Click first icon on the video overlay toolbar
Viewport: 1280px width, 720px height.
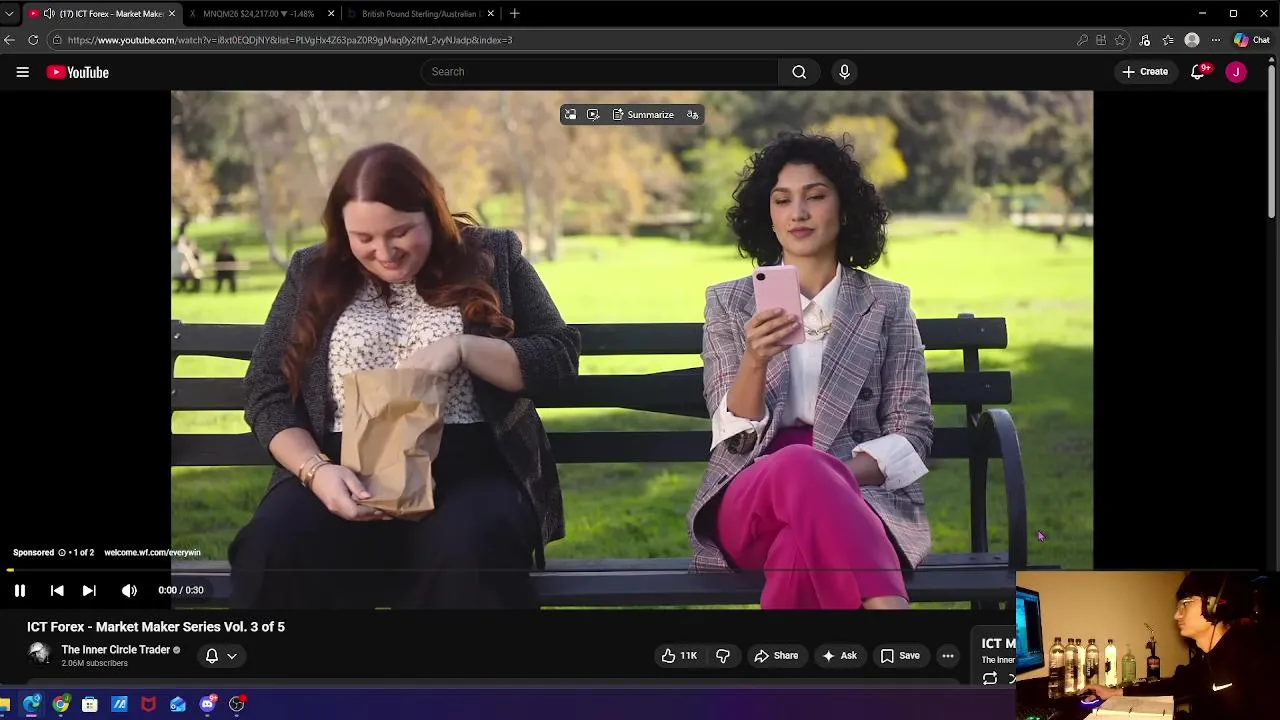(x=570, y=115)
